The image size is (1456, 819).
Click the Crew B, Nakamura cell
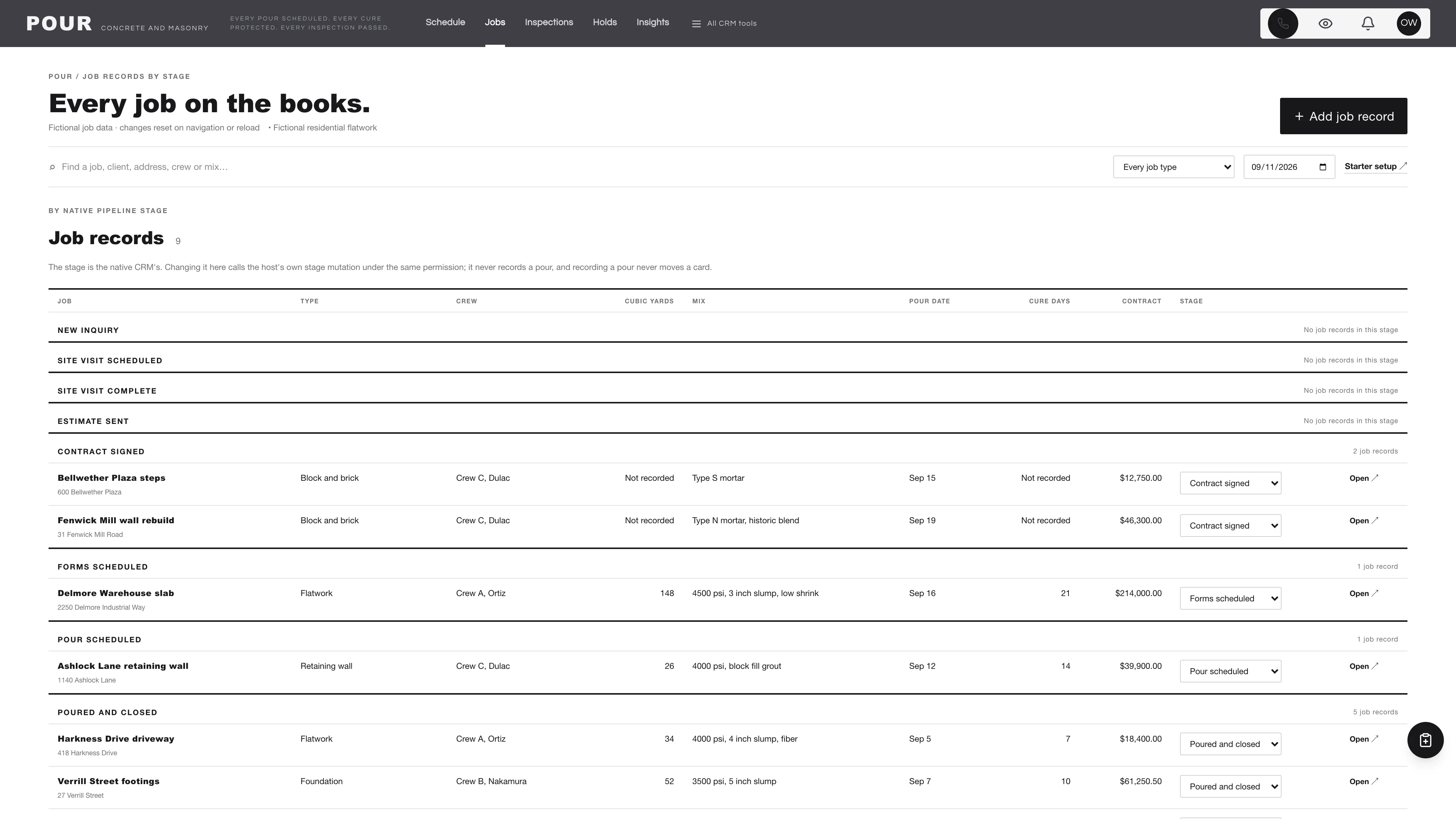(491, 782)
